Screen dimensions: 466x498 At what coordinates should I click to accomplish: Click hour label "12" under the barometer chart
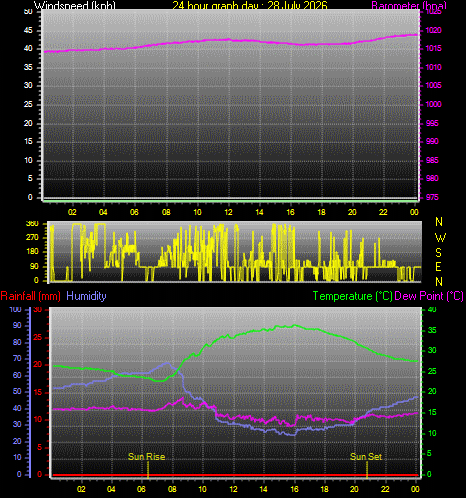(228, 212)
